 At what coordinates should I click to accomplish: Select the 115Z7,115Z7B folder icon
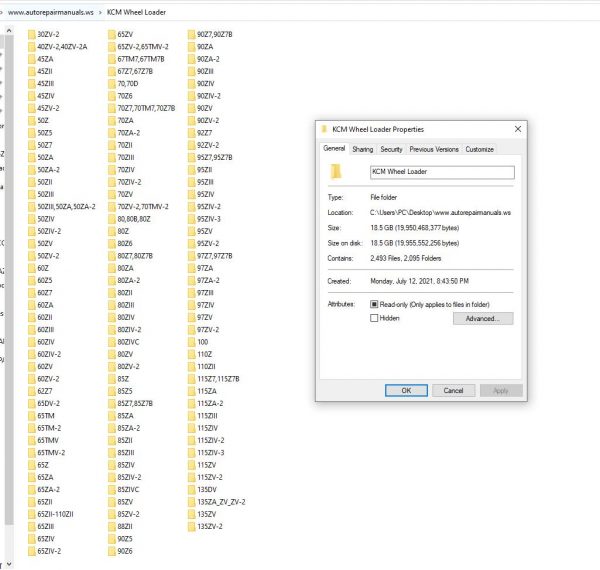click(191, 379)
